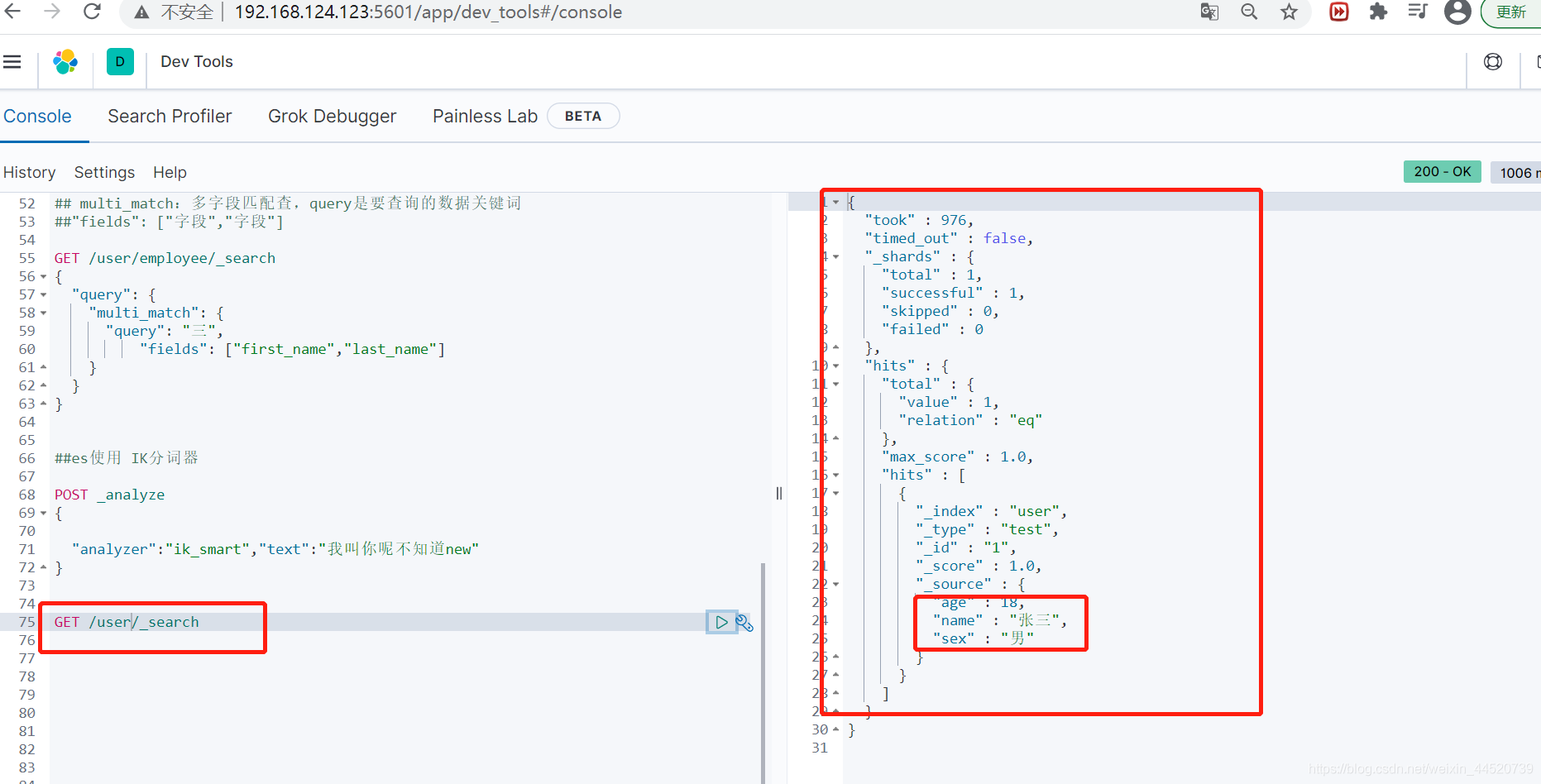Open console History
1541x784 pixels.
[30, 172]
